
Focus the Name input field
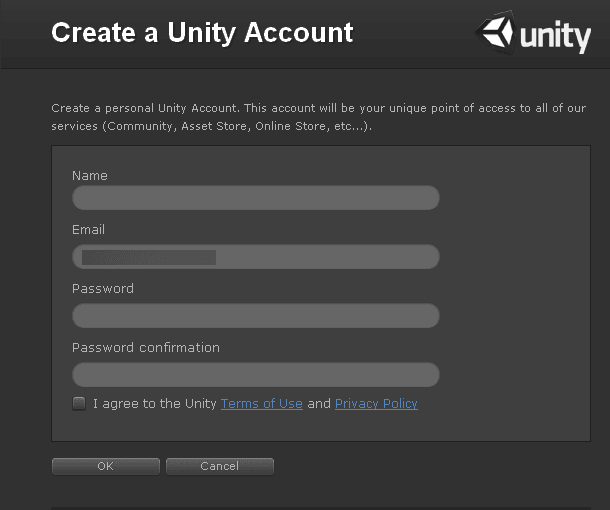tap(255, 198)
